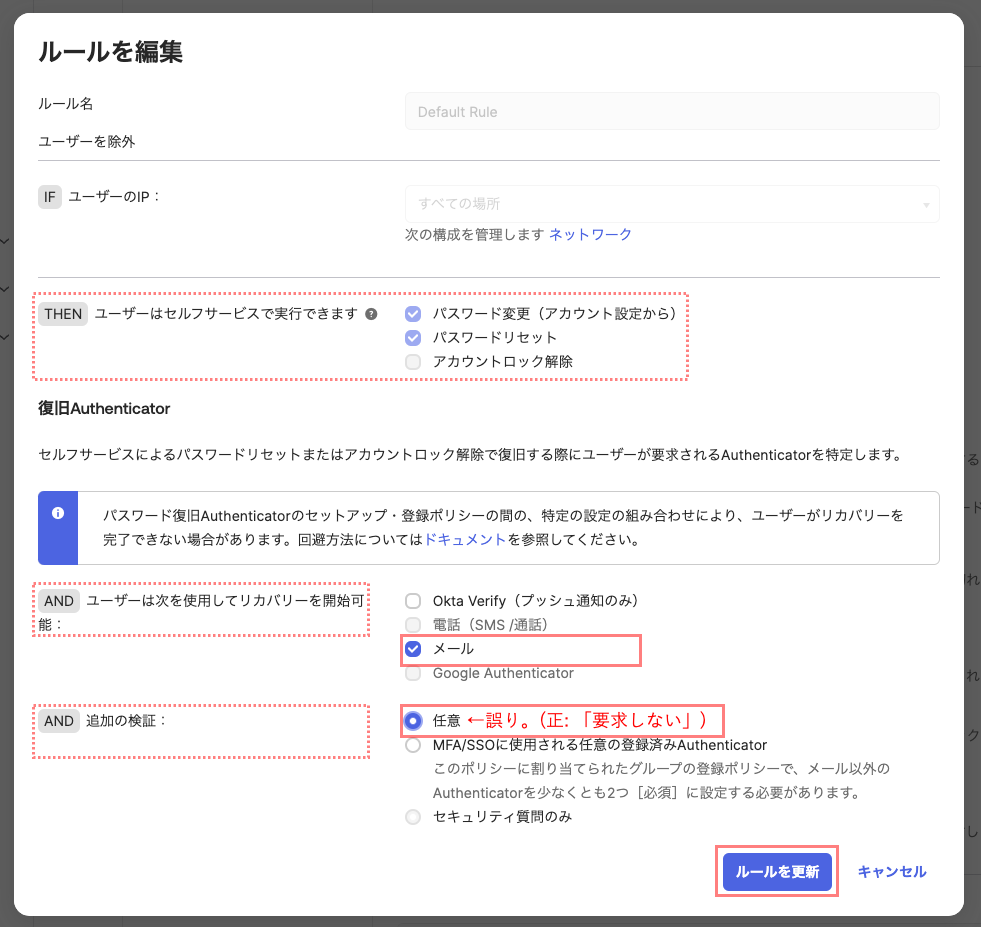Select the メール recovery radio button
This screenshot has width=981, height=927.
[x=413, y=649]
